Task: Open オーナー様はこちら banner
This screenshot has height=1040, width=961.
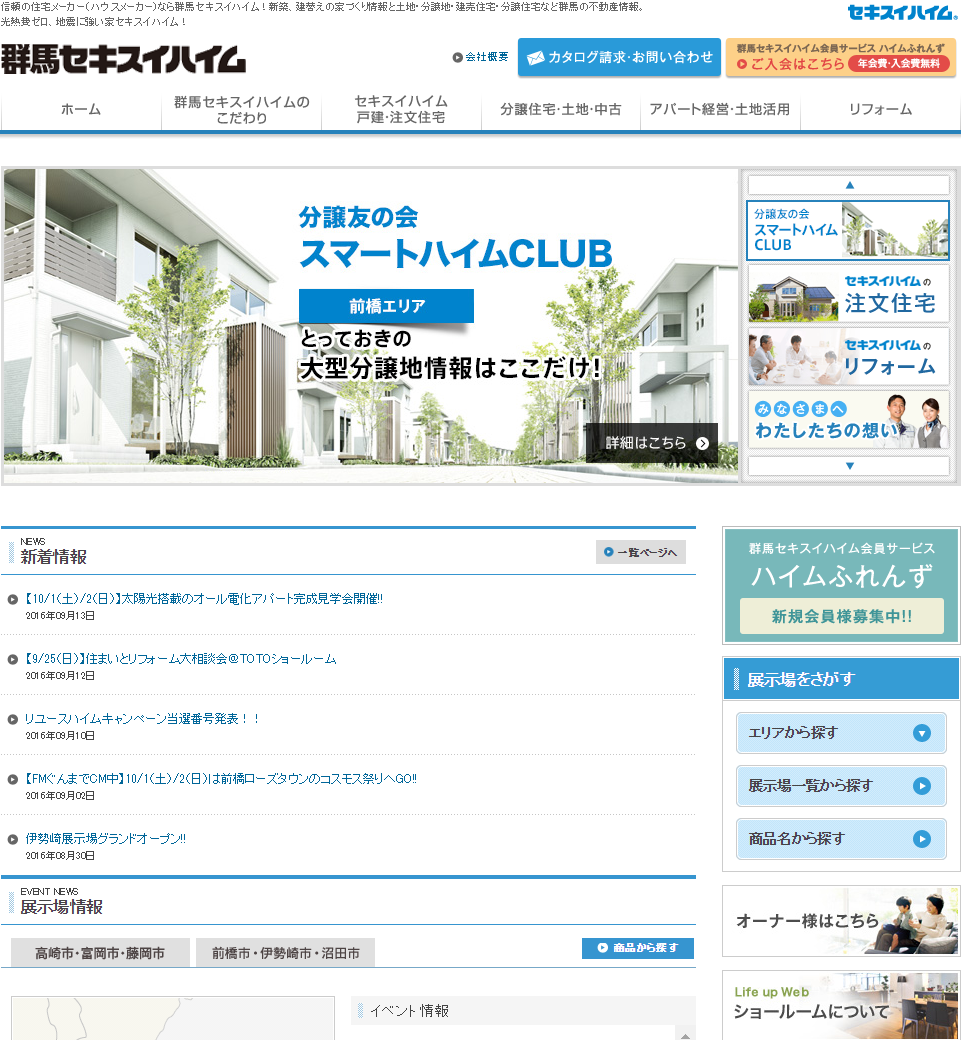Action: pyautogui.click(x=841, y=921)
